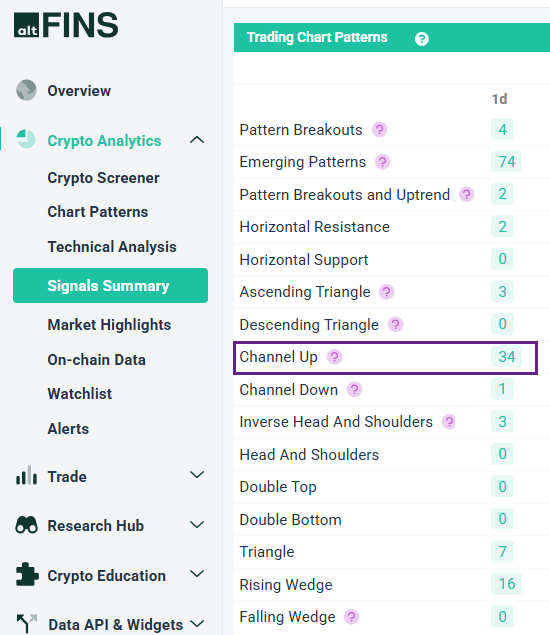
Task: Expand the Crypto Education section
Action: tap(197, 573)
